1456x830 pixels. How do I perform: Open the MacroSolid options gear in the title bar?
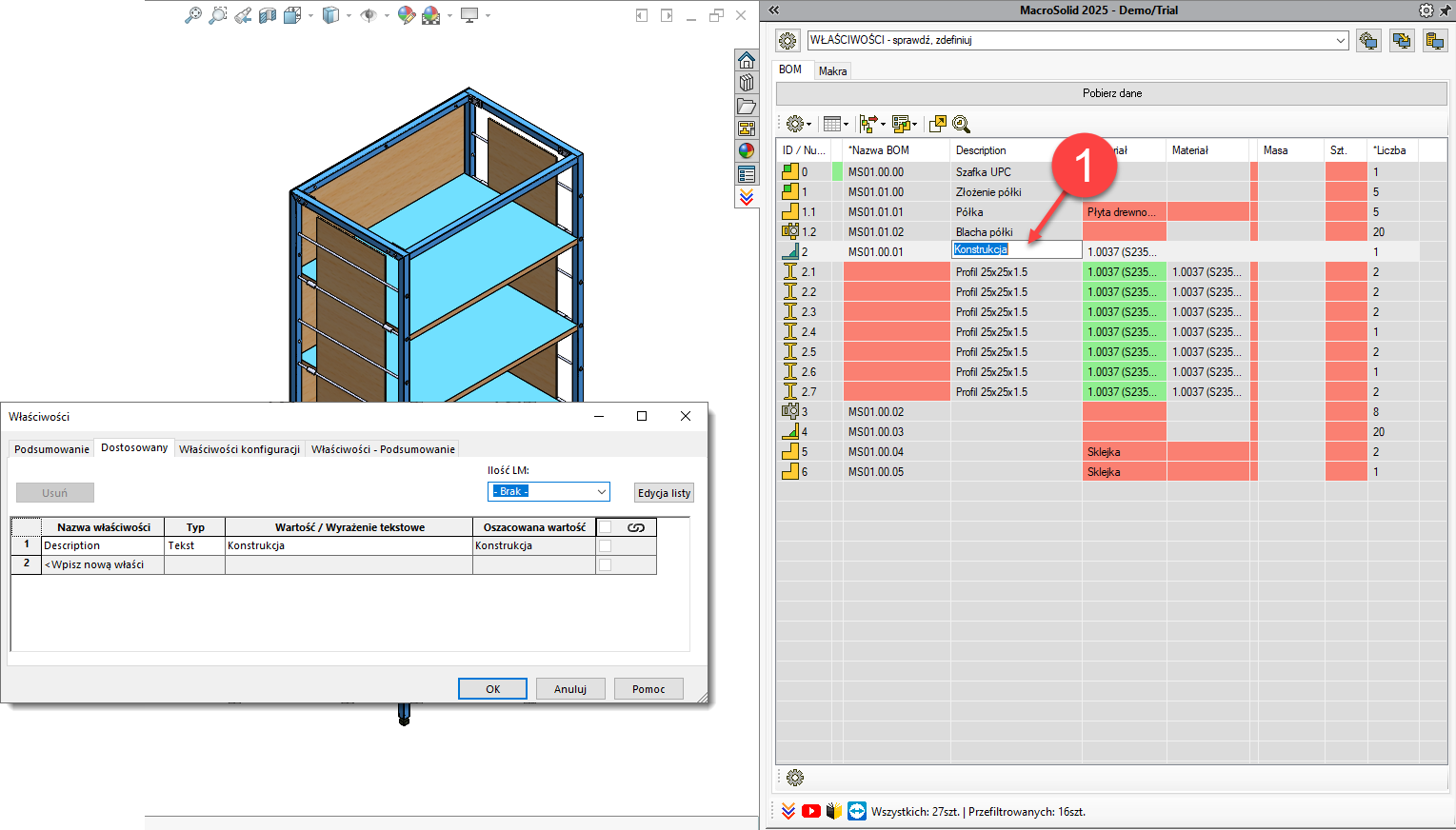pyautogui.click(x=1426, y=10)
